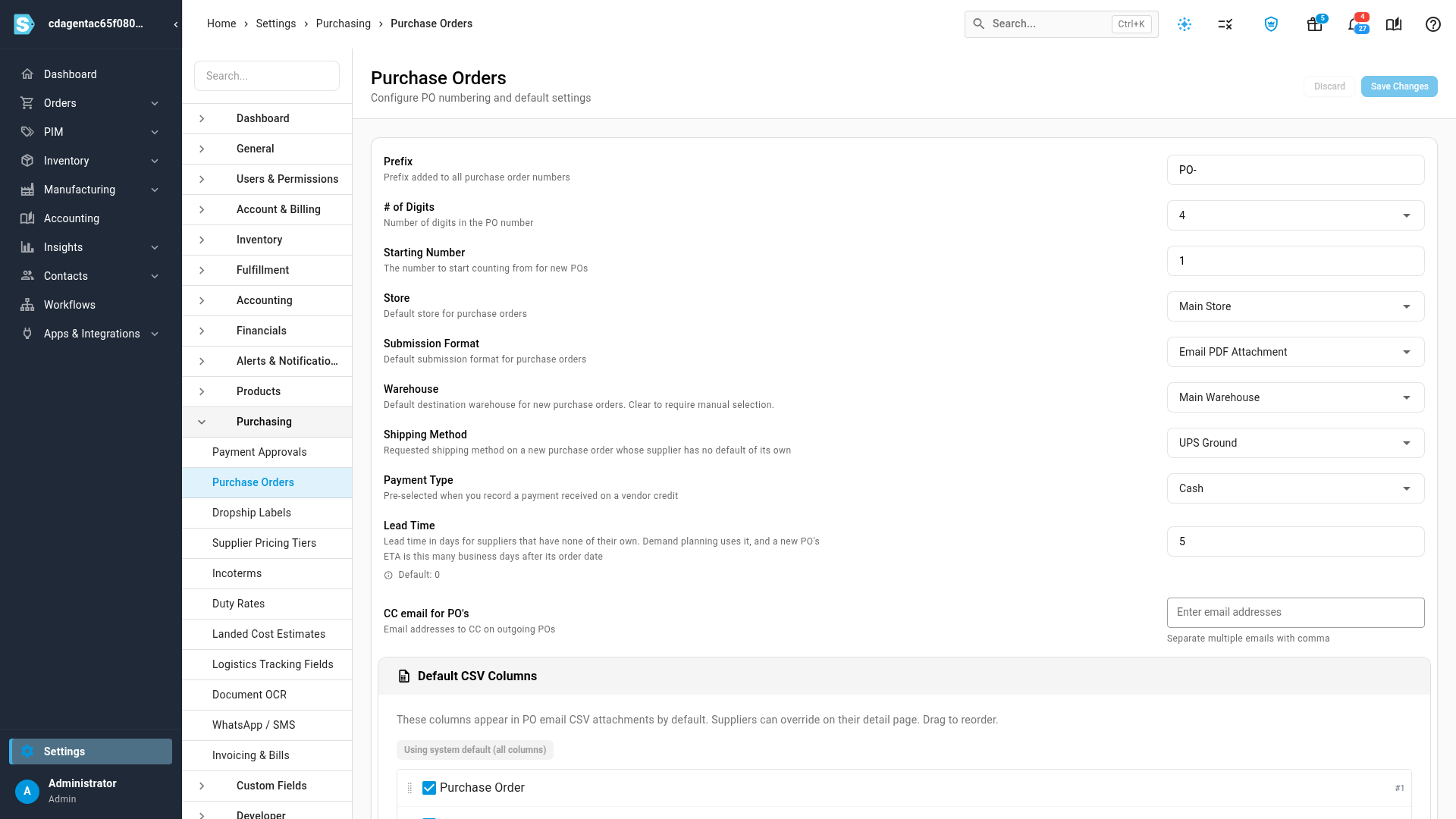The height and width of the screenshot is (819, 1456).
Task: Expand the Orders menu in main sidebar
Action: (91, 103)
